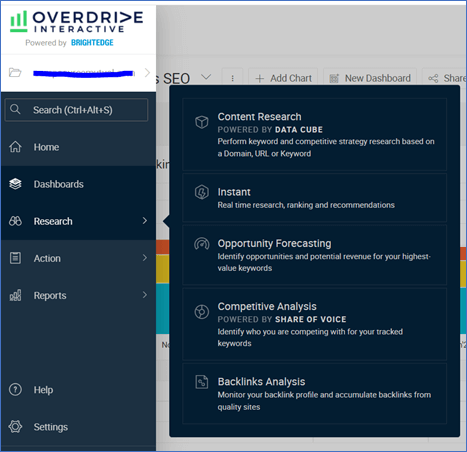Click the Research binoculars icon
This screenshot has height=452, width=467.
click(x=15, y=221)
